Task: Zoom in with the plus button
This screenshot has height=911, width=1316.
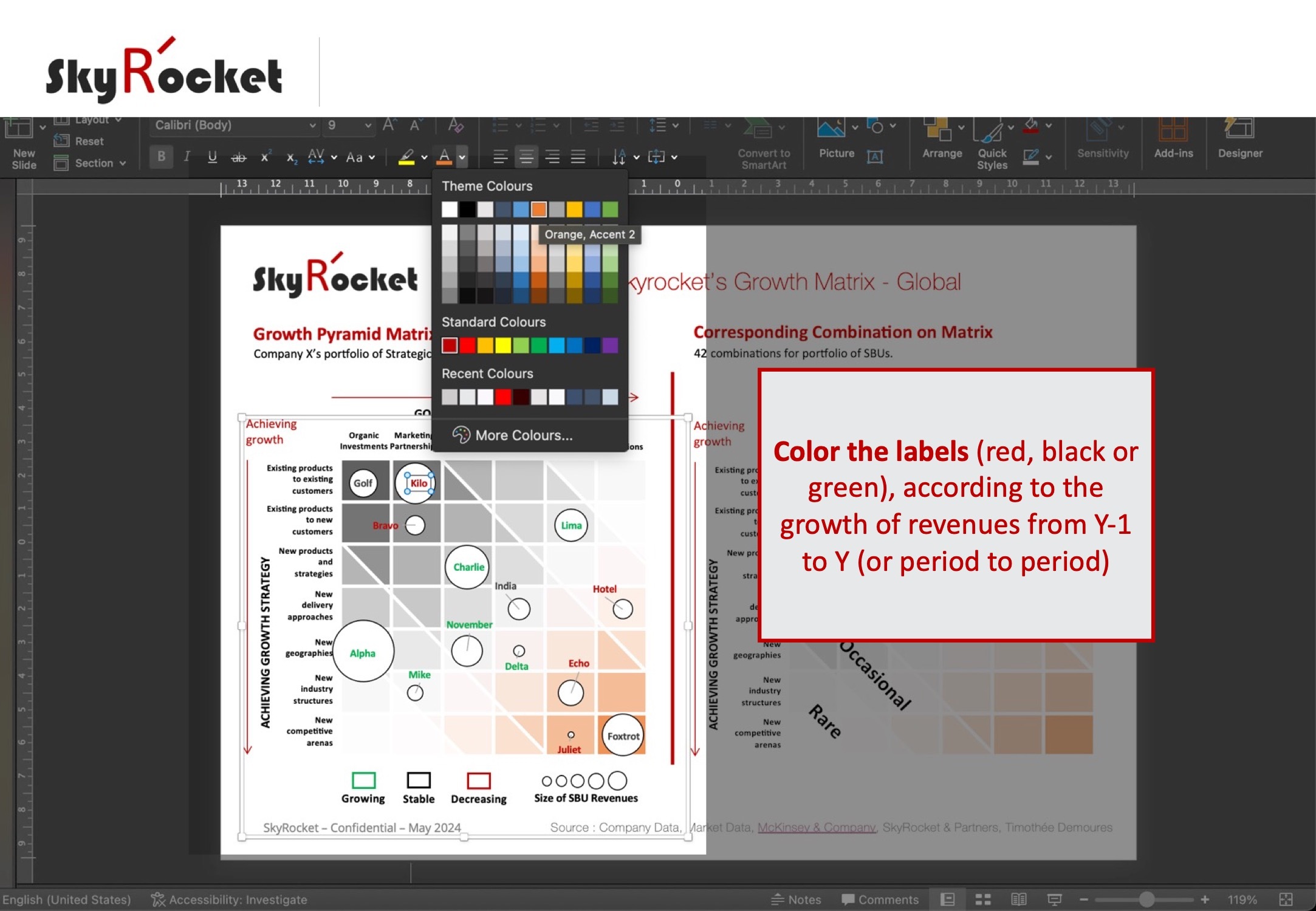Action: pos(1205,899)
